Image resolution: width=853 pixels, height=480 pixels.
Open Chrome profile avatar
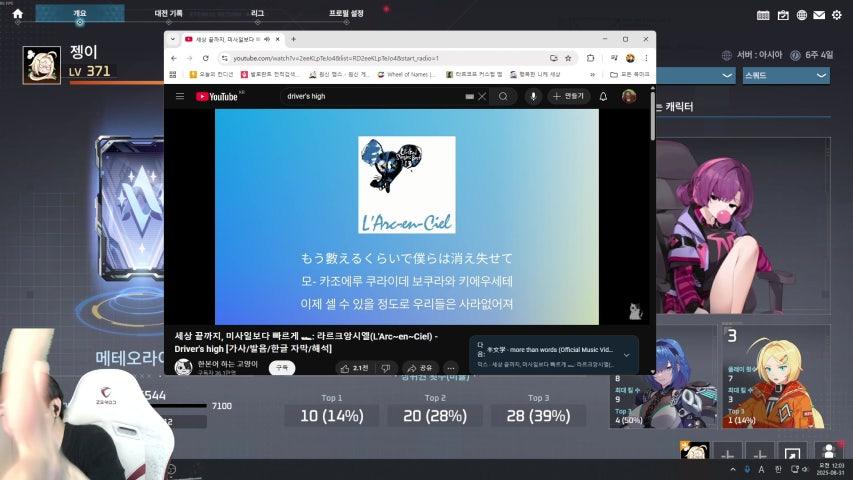pos(630,58)
